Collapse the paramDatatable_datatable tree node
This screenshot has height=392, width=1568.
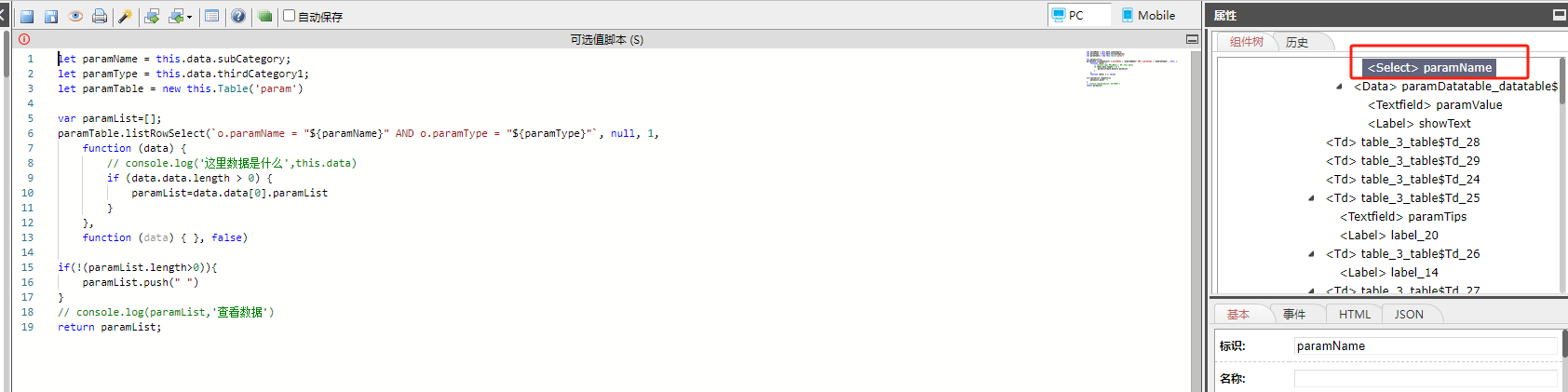[1339, 87]
